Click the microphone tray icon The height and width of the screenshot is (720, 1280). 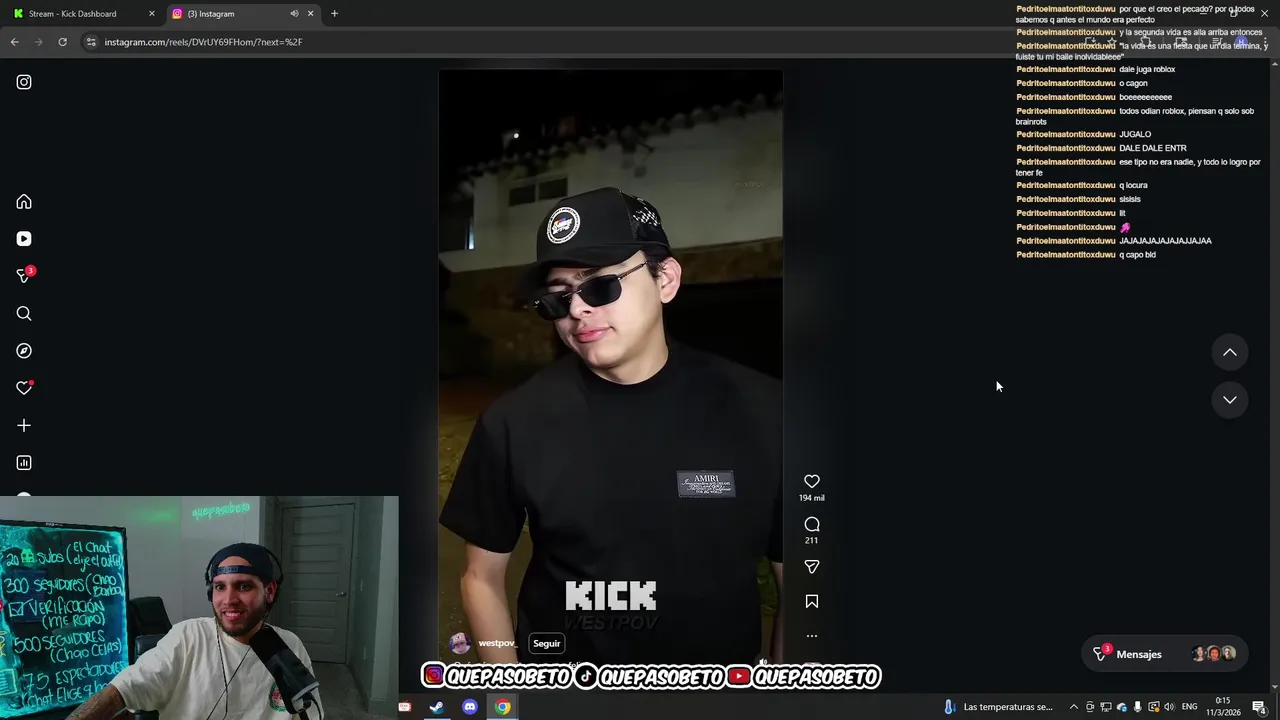(x=1138, y=707)
